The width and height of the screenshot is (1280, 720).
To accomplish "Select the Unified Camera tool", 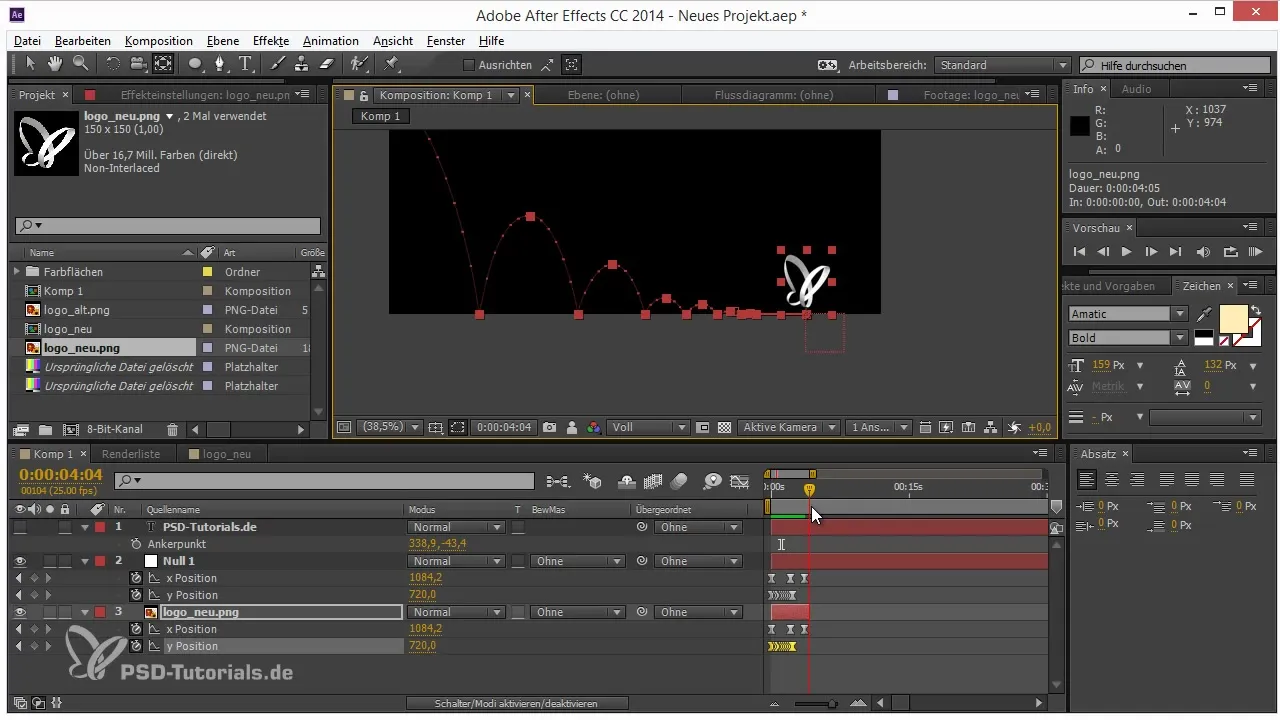I will point(137,64).
